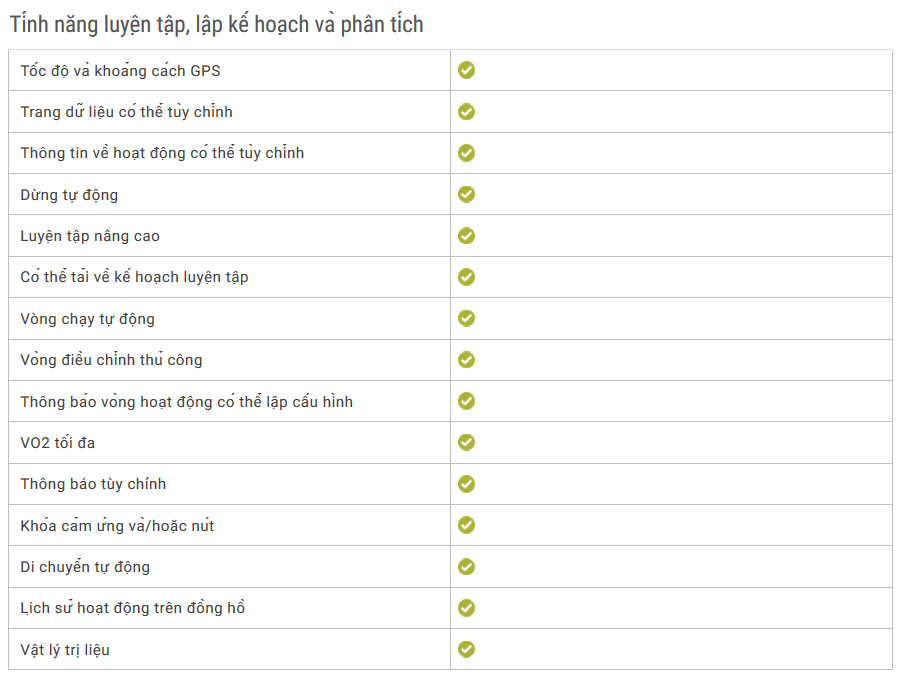The width and height of the screenshot is (899, 676).
Task: Click checkmark beside Trang dữ liệu có thể tùy chỉnh
Action: pyautogui.click(x=466, y=111)
